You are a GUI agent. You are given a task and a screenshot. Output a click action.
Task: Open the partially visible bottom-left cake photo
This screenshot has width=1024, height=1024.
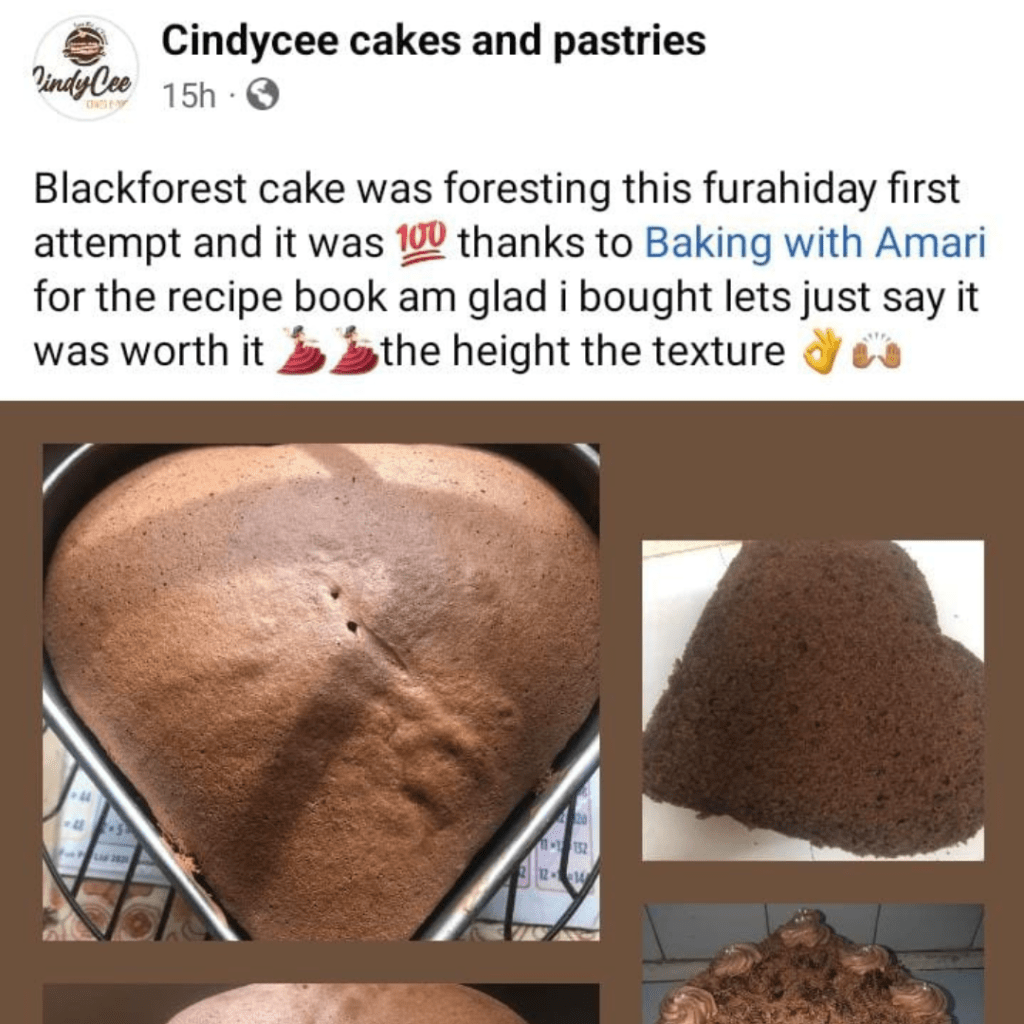[321, 1004]
